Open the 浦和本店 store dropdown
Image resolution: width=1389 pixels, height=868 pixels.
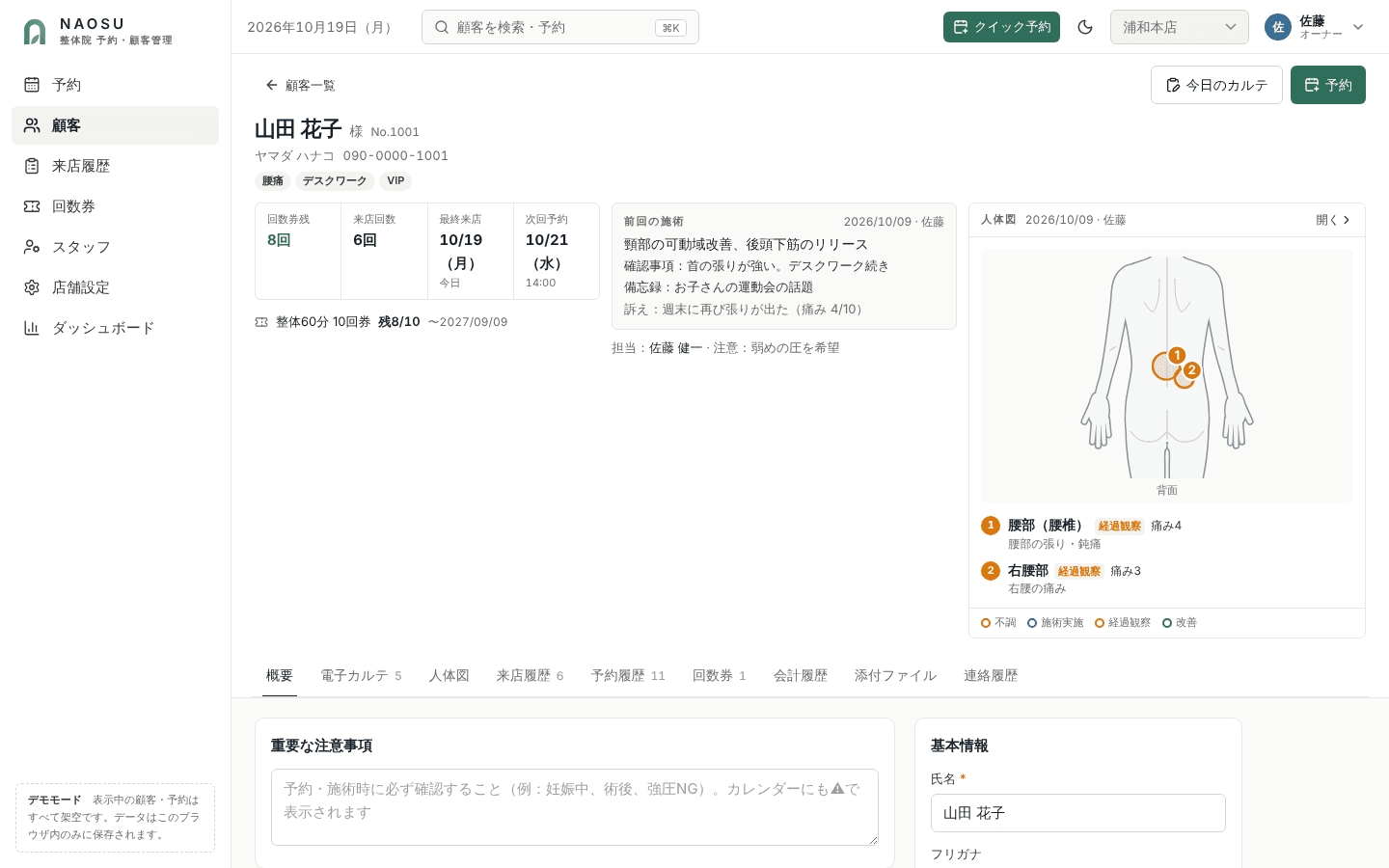pos(1179,27)
